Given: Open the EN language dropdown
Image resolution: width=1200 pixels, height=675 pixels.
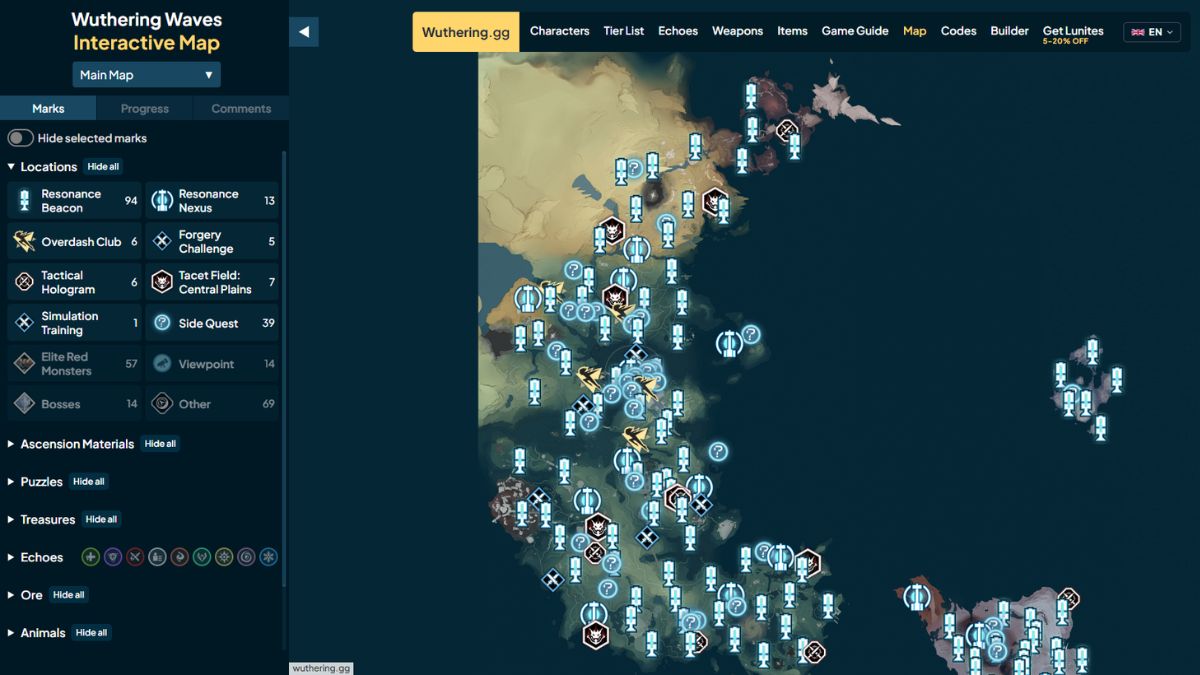Looking at the screenshot, I should (x=1152, y=32).
